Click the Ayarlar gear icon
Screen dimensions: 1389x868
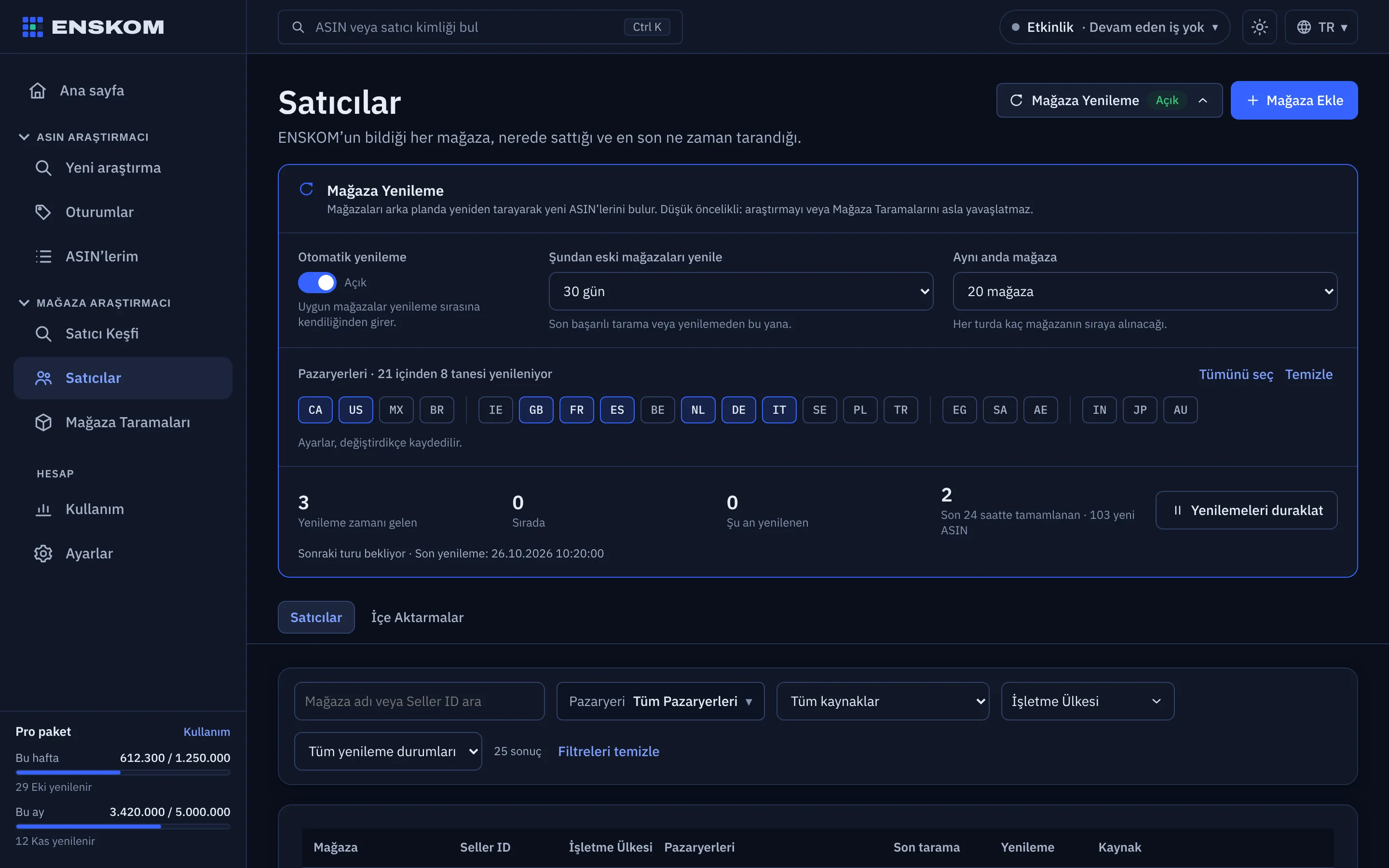tap(43, 554)
